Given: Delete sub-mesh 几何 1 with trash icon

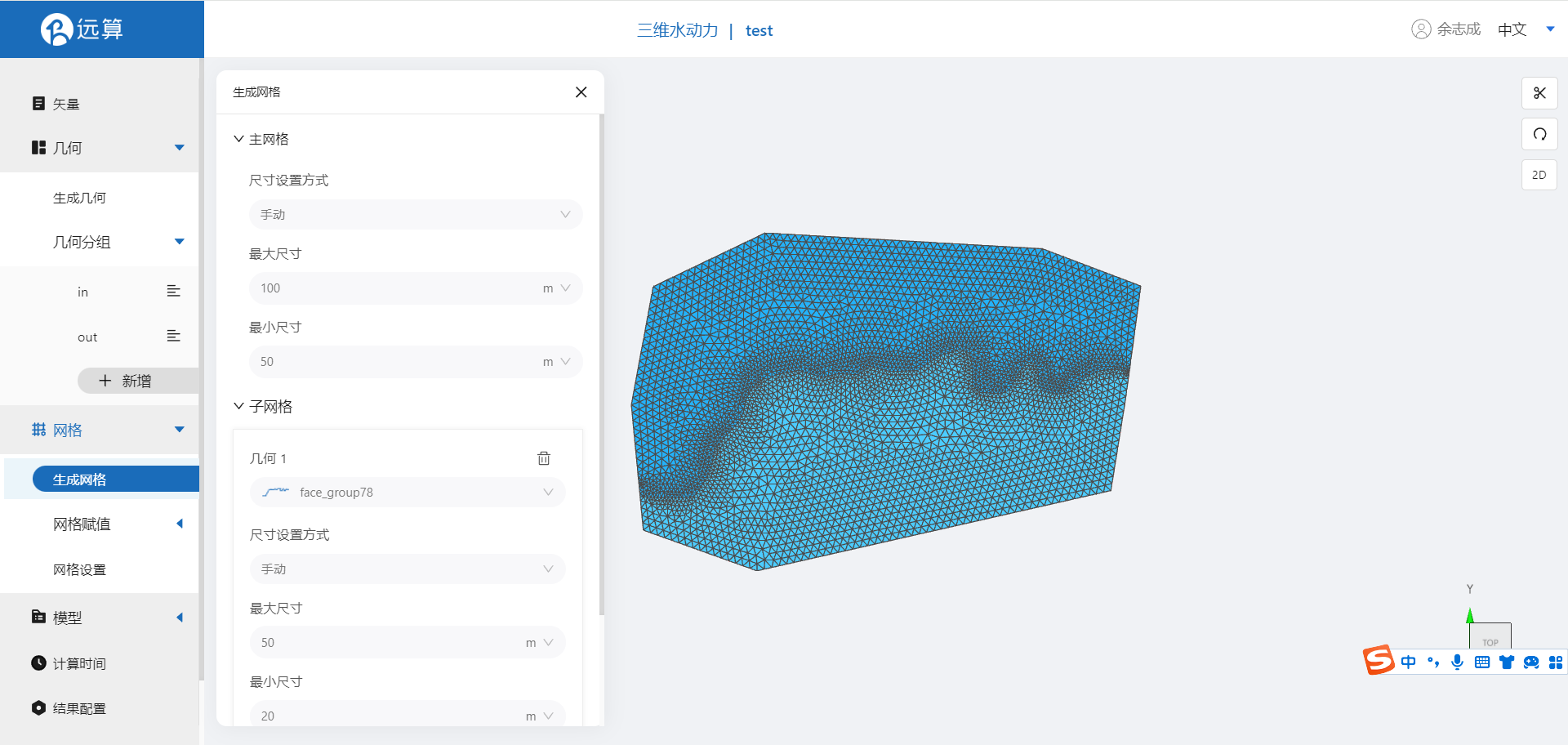Looking at the screenshot, I should pos(544,458).
